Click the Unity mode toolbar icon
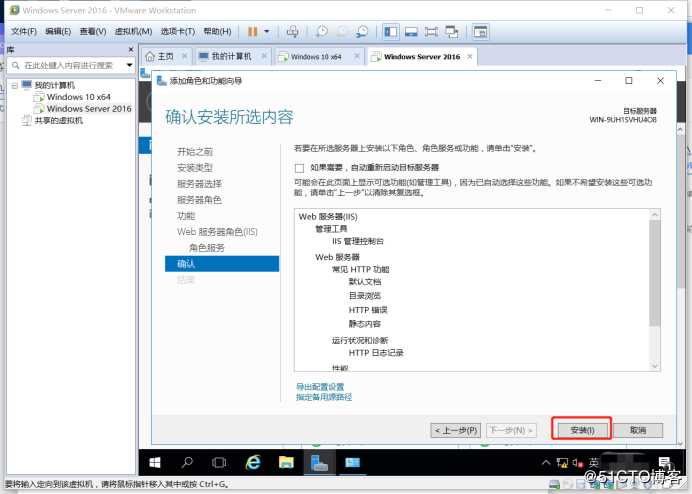 pos(451,32)
